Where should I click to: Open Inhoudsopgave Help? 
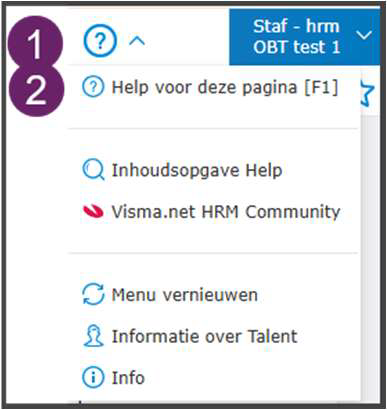tap(182, 170)
